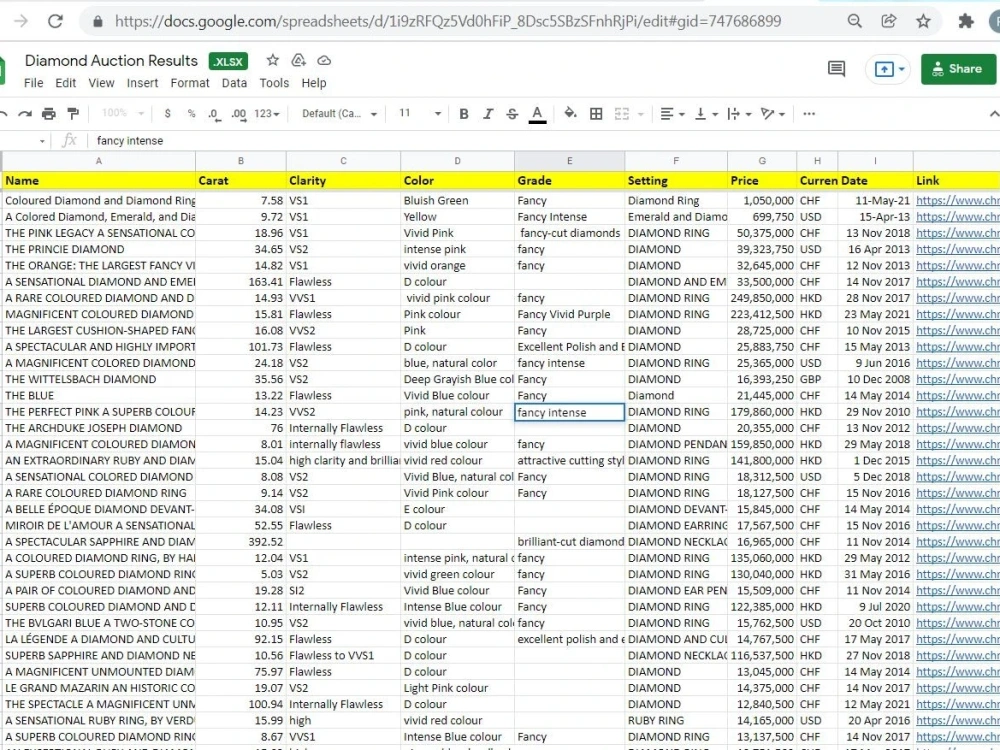This screenshot has width=1000, height=750.
Task: Click the .XLSX file format badge
Action: pos(228,61)
